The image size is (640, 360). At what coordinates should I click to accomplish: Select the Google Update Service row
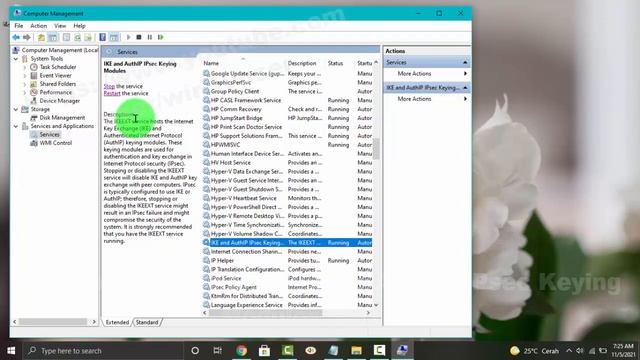[x=287, y=73]
